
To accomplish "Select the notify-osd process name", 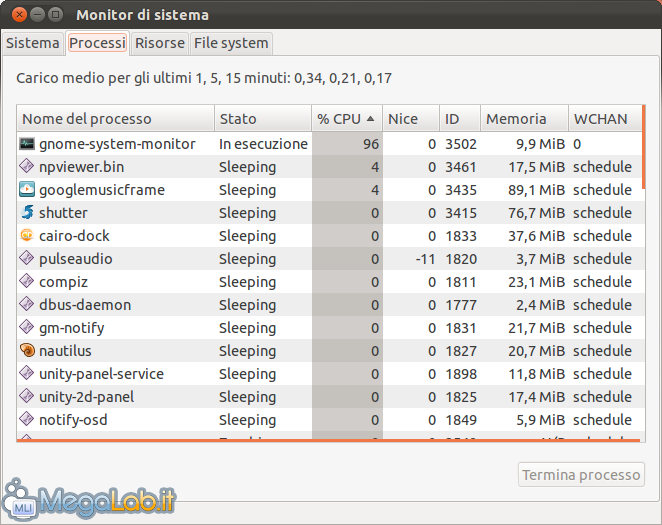I will [x=73, y=420].
